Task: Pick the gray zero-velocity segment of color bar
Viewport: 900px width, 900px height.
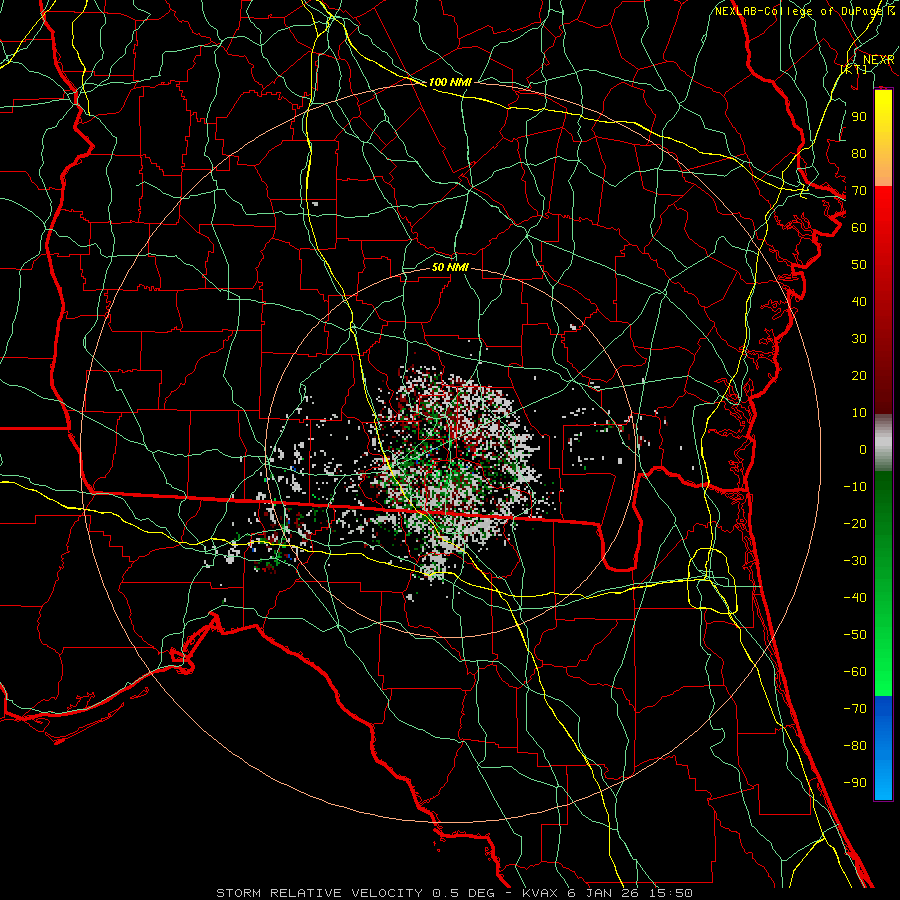Action: tap(883, 443)
